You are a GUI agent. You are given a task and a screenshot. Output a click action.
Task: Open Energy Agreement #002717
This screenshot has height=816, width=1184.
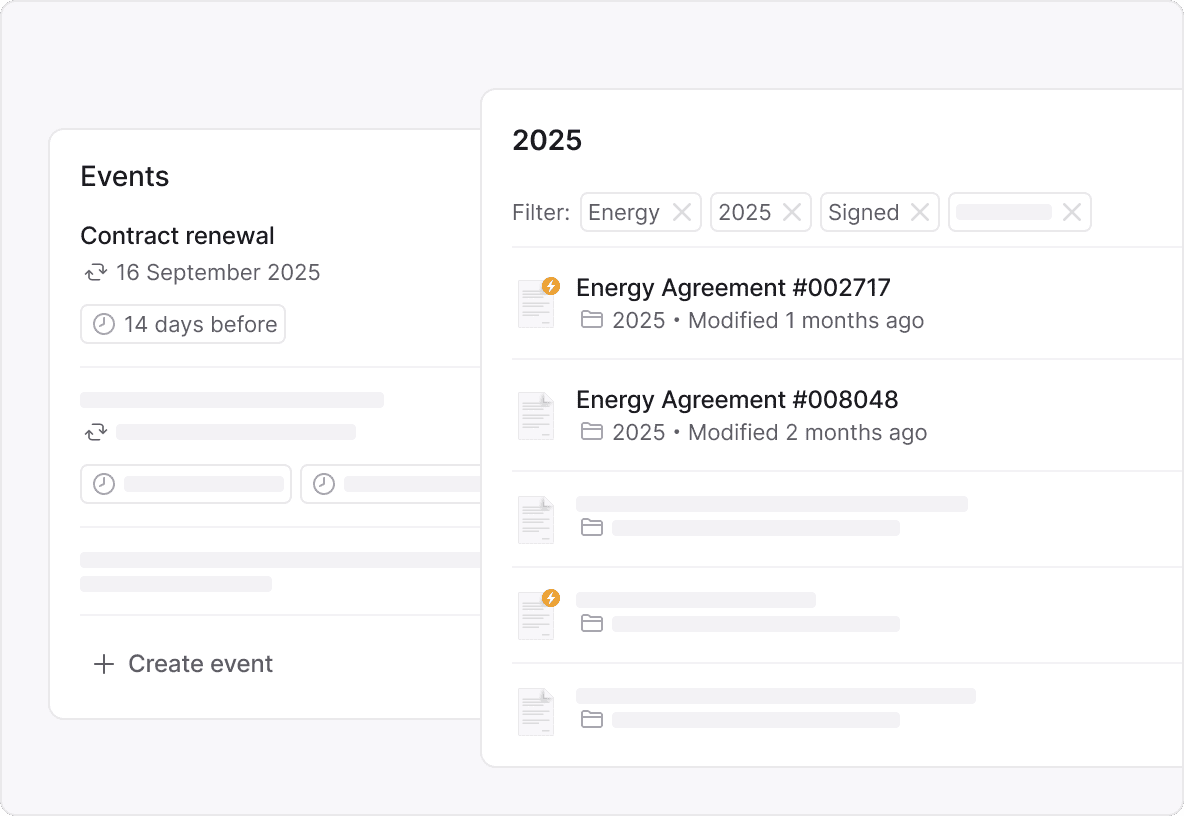pyautogui.click(x=733, y=288)
